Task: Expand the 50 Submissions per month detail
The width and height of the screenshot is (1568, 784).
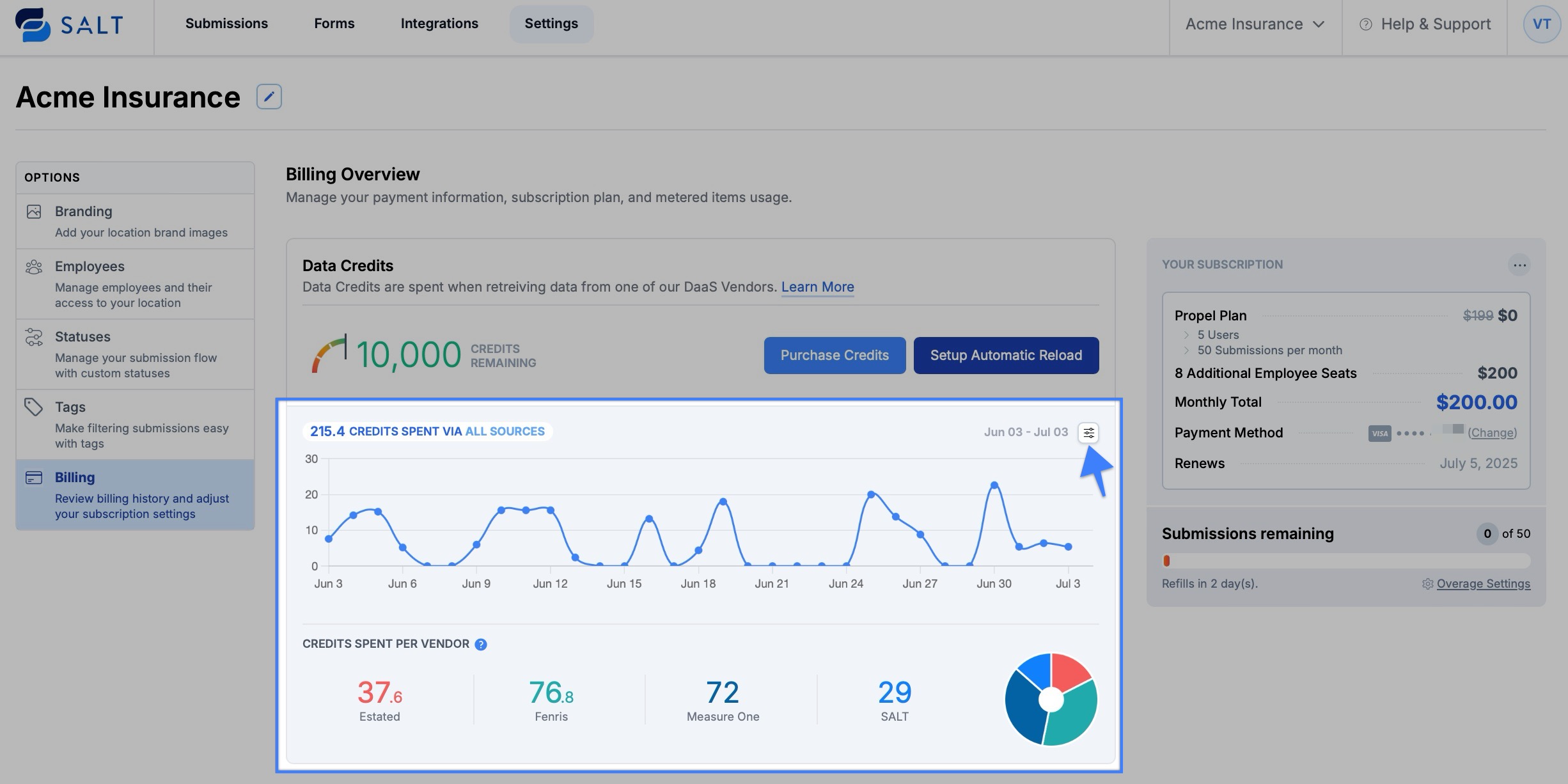Action: 1186,350
